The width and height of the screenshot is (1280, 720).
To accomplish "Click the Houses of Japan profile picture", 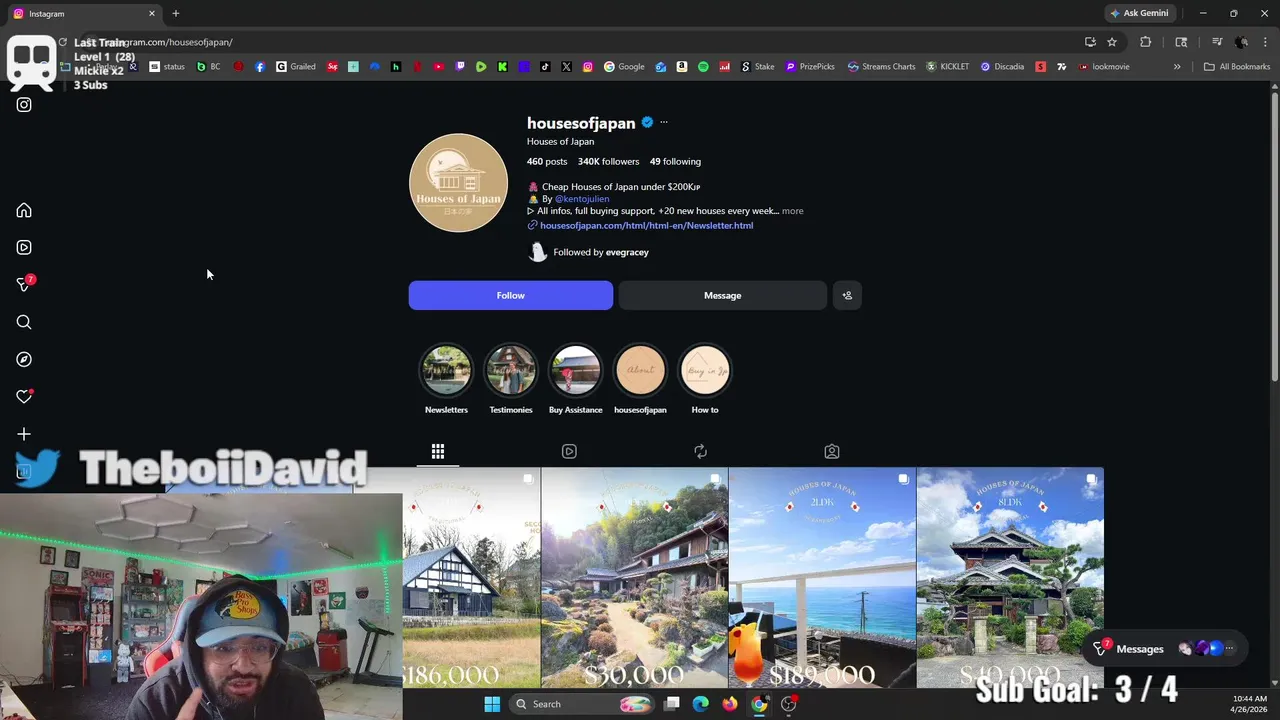I will (458, 183).
